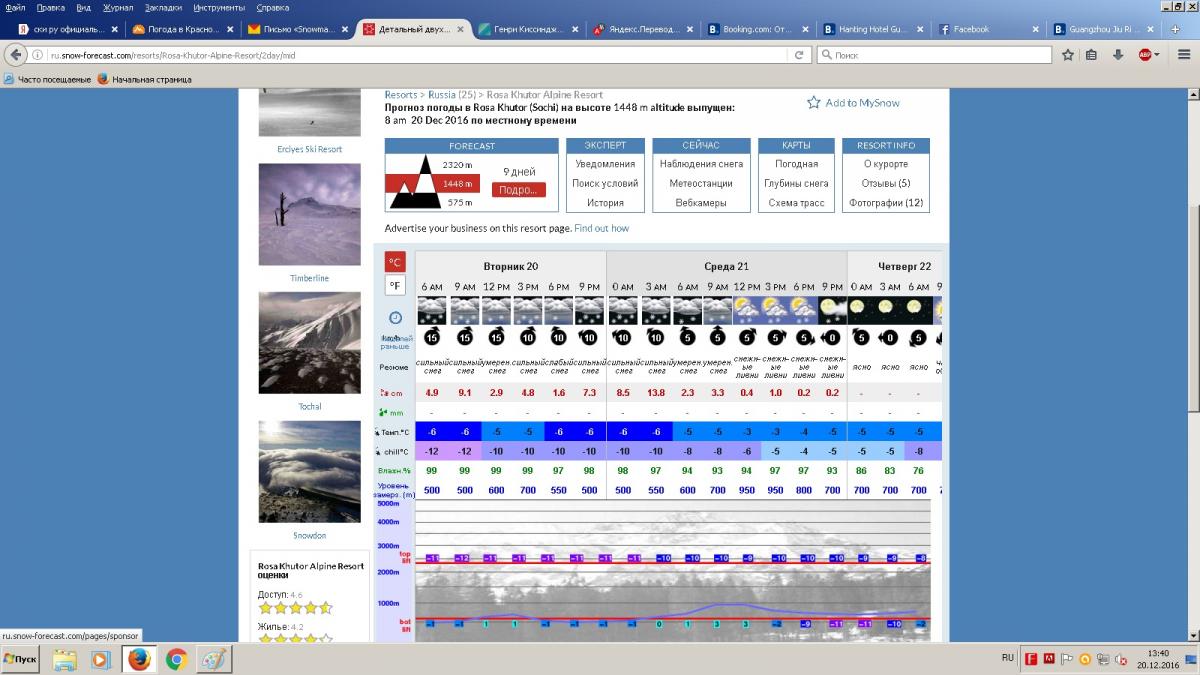Click in the Поиск search field
The width and height of the screenshot is (1200, 675).
click(934, 55)
